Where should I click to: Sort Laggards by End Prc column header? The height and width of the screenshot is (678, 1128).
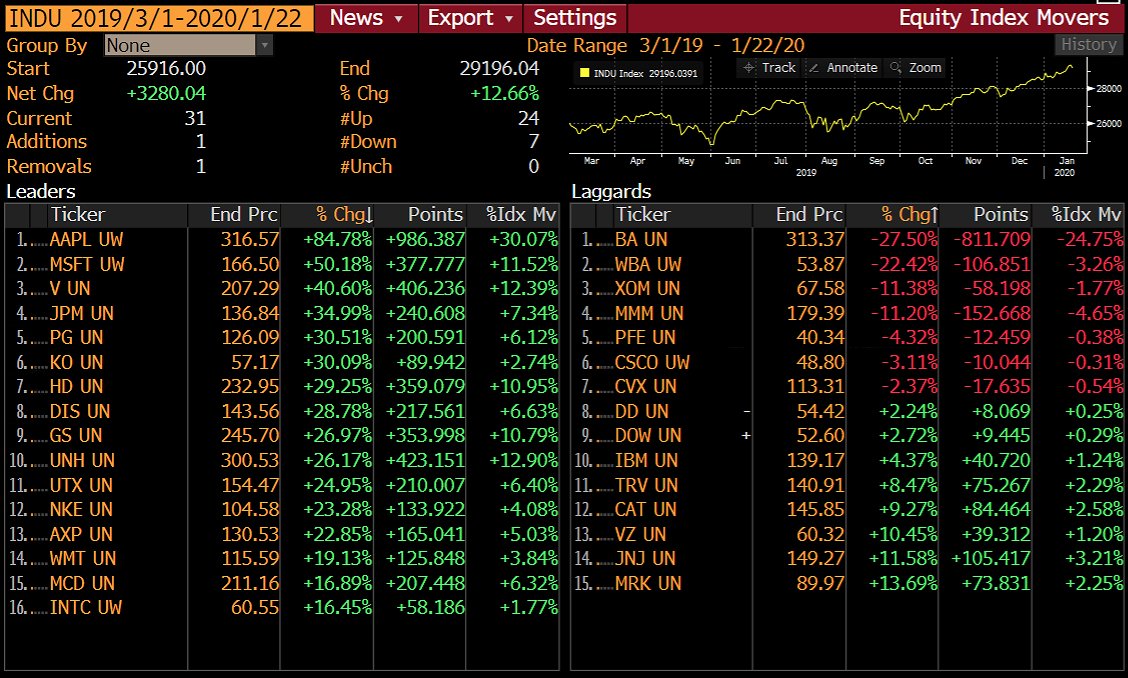[799, 214]
